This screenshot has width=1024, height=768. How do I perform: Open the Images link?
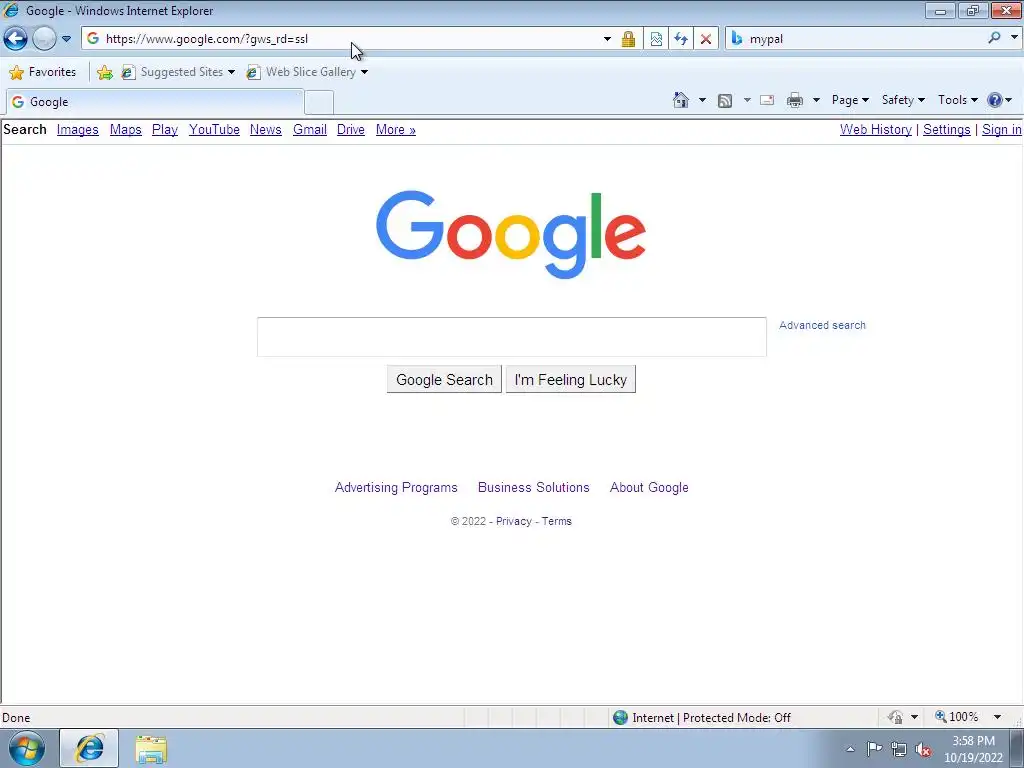tap(78, 129)
